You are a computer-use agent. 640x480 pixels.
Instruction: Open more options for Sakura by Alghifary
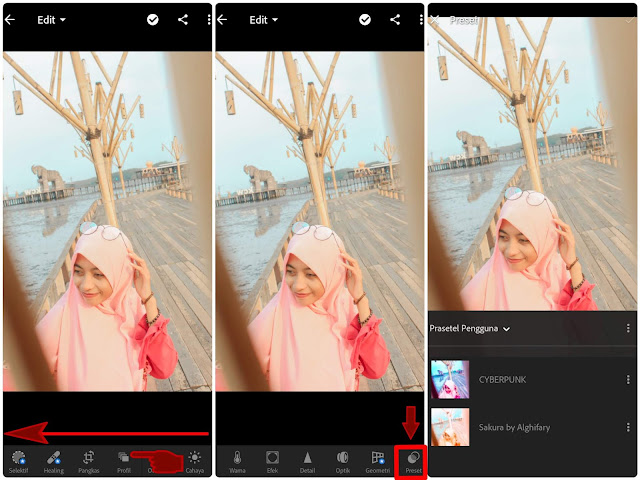click(628, 427)
